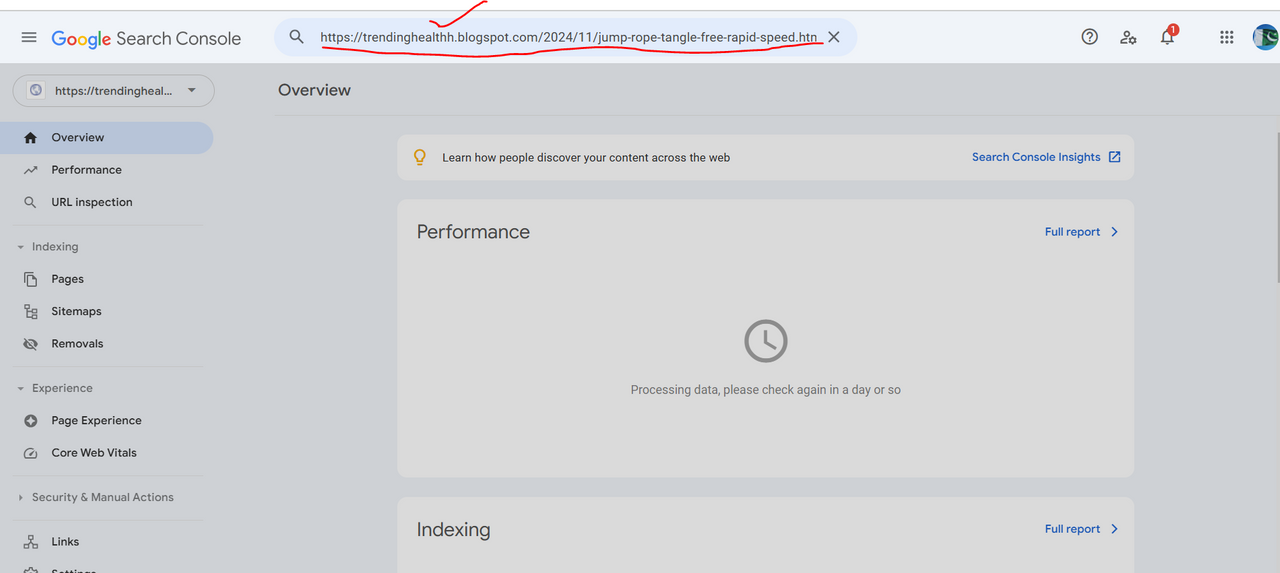Expand Security & Manual Actions section

pos(95,497)
